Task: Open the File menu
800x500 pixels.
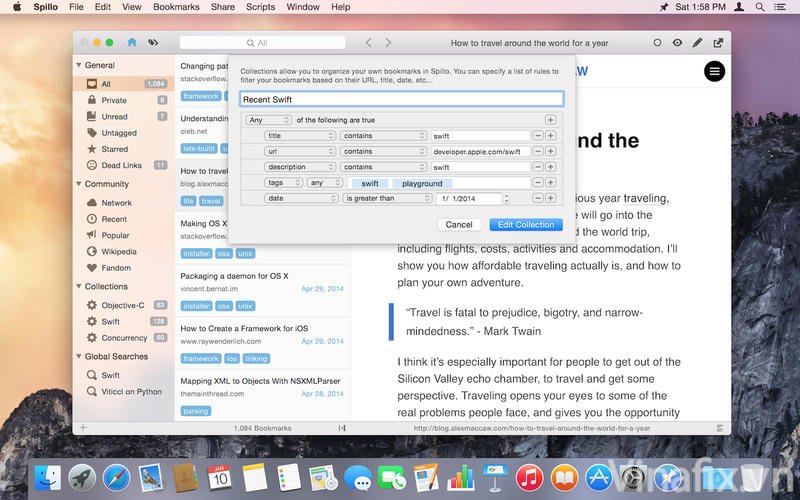Action: click(76, 7)
